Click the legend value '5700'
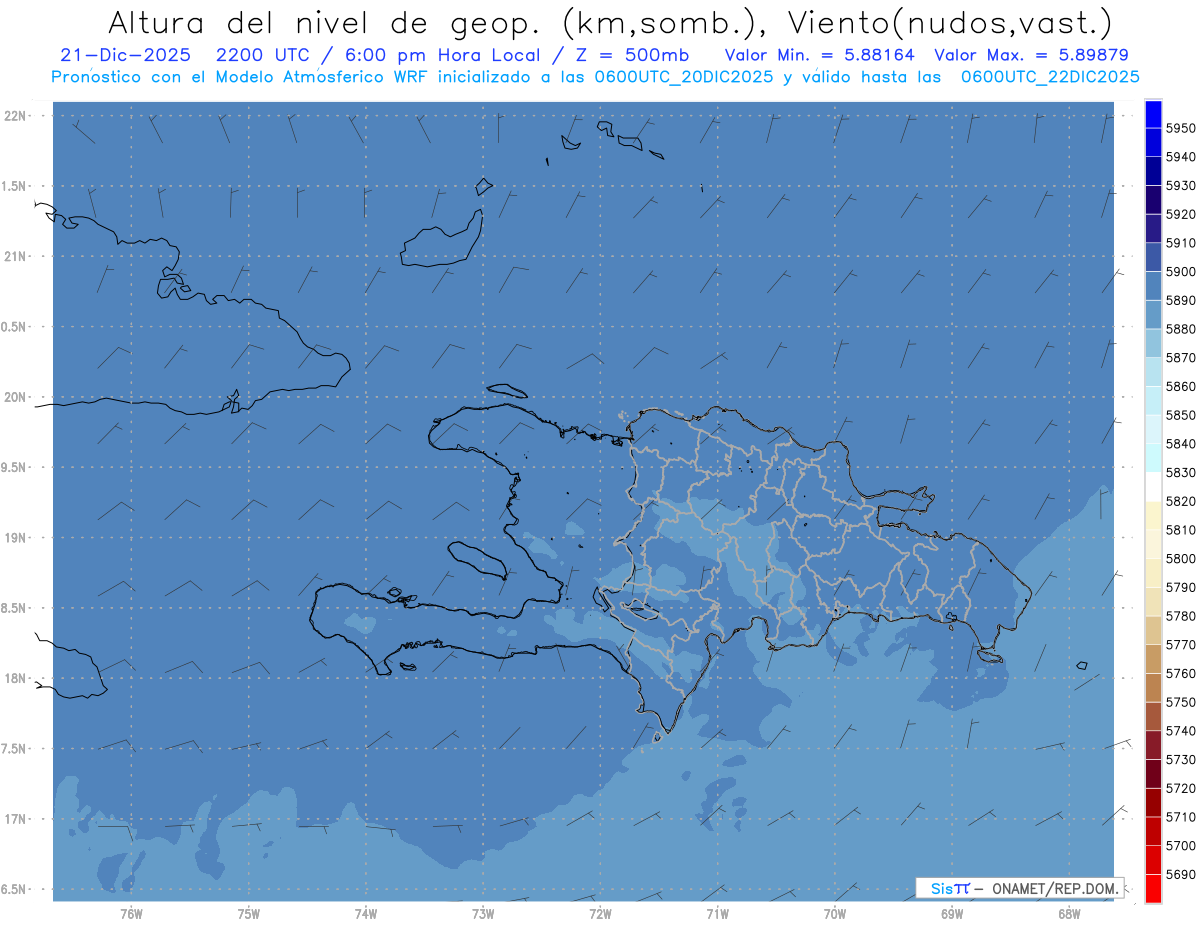Viewport: 1200px width, 927px height. pos(1181,845)
